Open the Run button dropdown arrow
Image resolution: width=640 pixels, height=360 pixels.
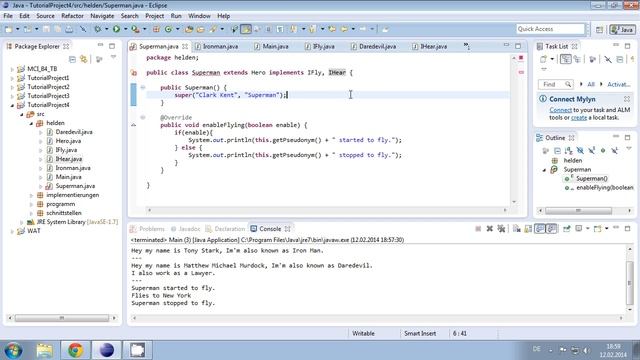tap(125, 29)
